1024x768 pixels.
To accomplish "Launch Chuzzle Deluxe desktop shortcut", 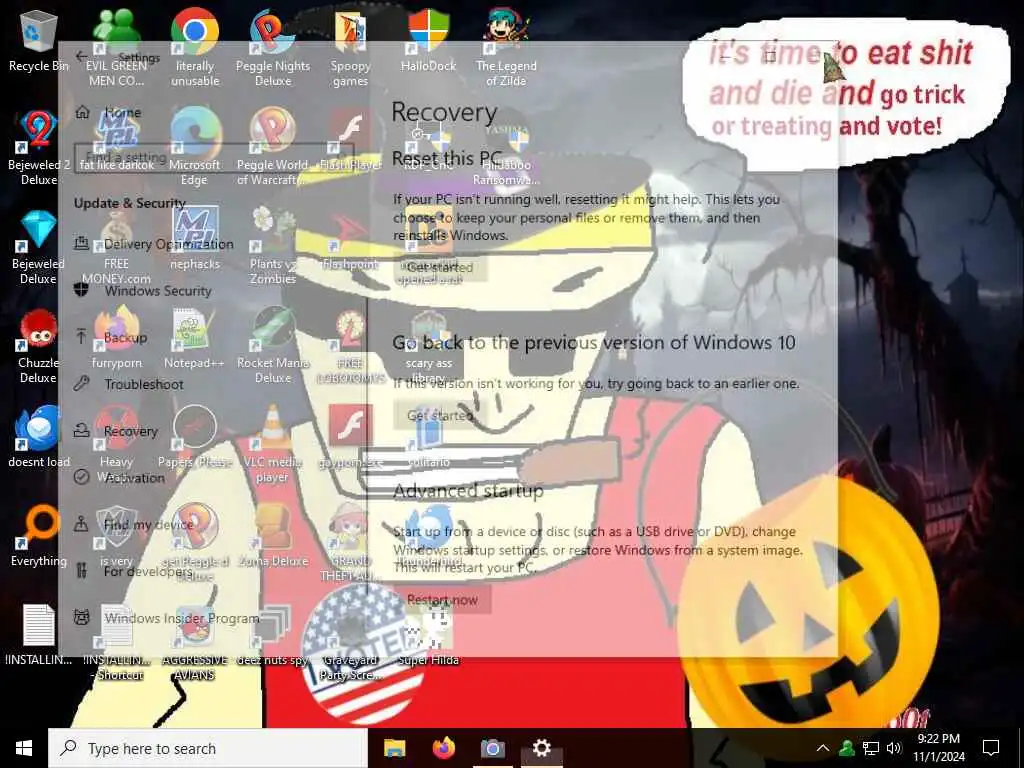I will (x=38, y=346).
